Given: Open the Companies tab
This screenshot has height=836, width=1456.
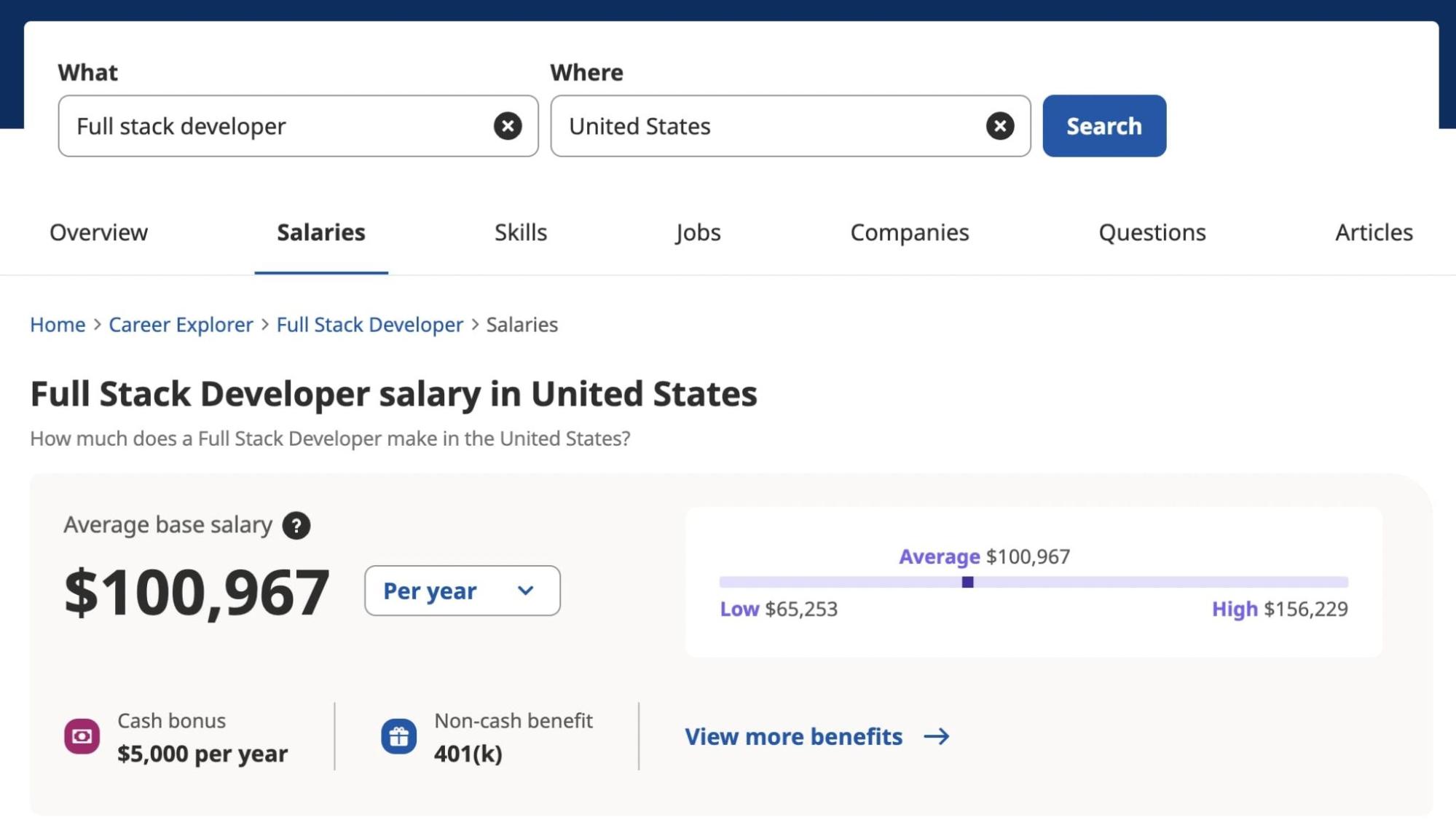Looking at the screenshot, I should (909, 232).
